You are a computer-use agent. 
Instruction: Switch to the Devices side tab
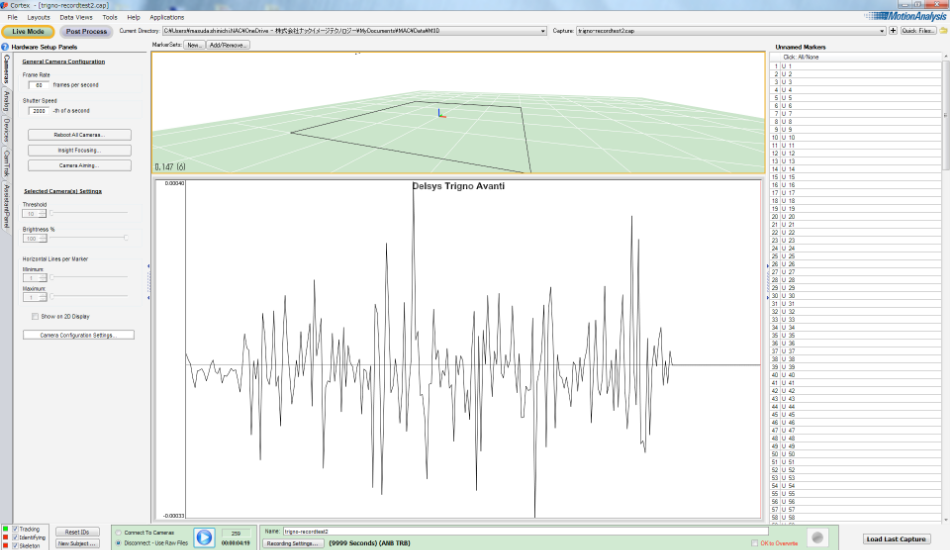point(7,130)
